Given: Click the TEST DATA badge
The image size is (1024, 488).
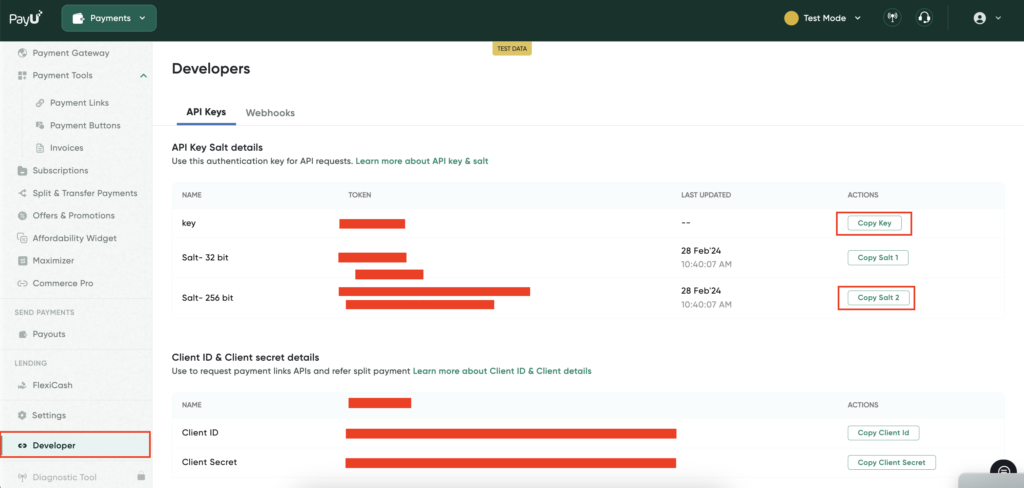Looking at the screenshot, I should 512,49.
